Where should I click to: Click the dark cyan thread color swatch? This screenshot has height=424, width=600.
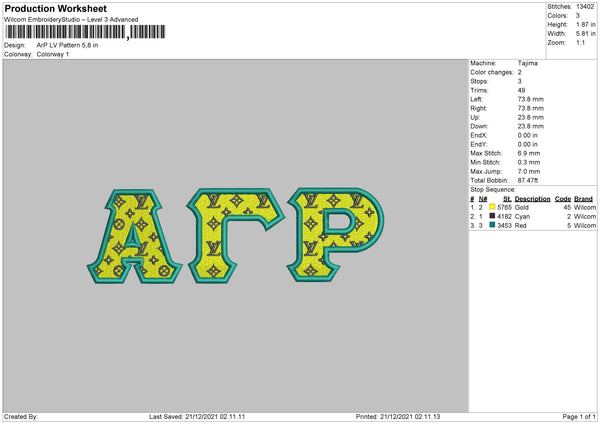pyautogui.click(x=492, y=216)
